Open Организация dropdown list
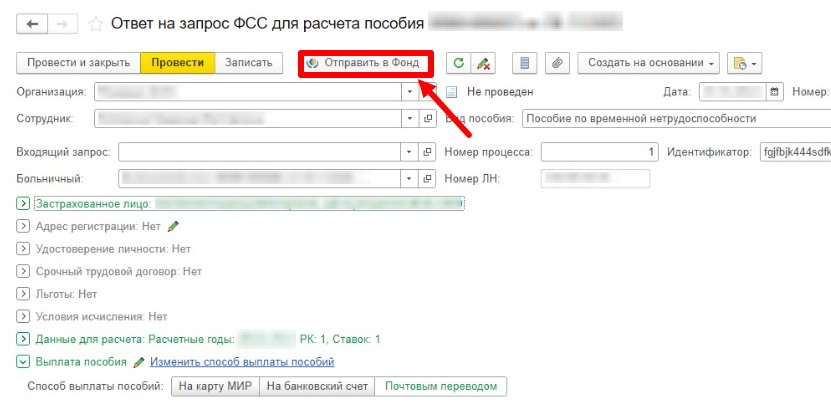The width and height of the screenshot is (831, 404). click(410, 92)
